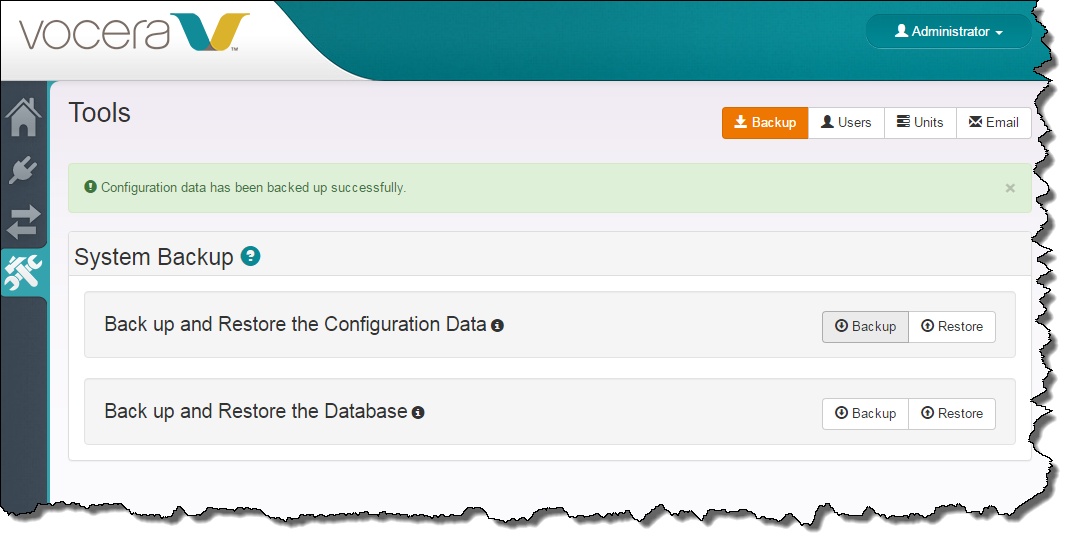The image size is (1075, 546).
Task: Back up the Database
Action: (866, 414)
